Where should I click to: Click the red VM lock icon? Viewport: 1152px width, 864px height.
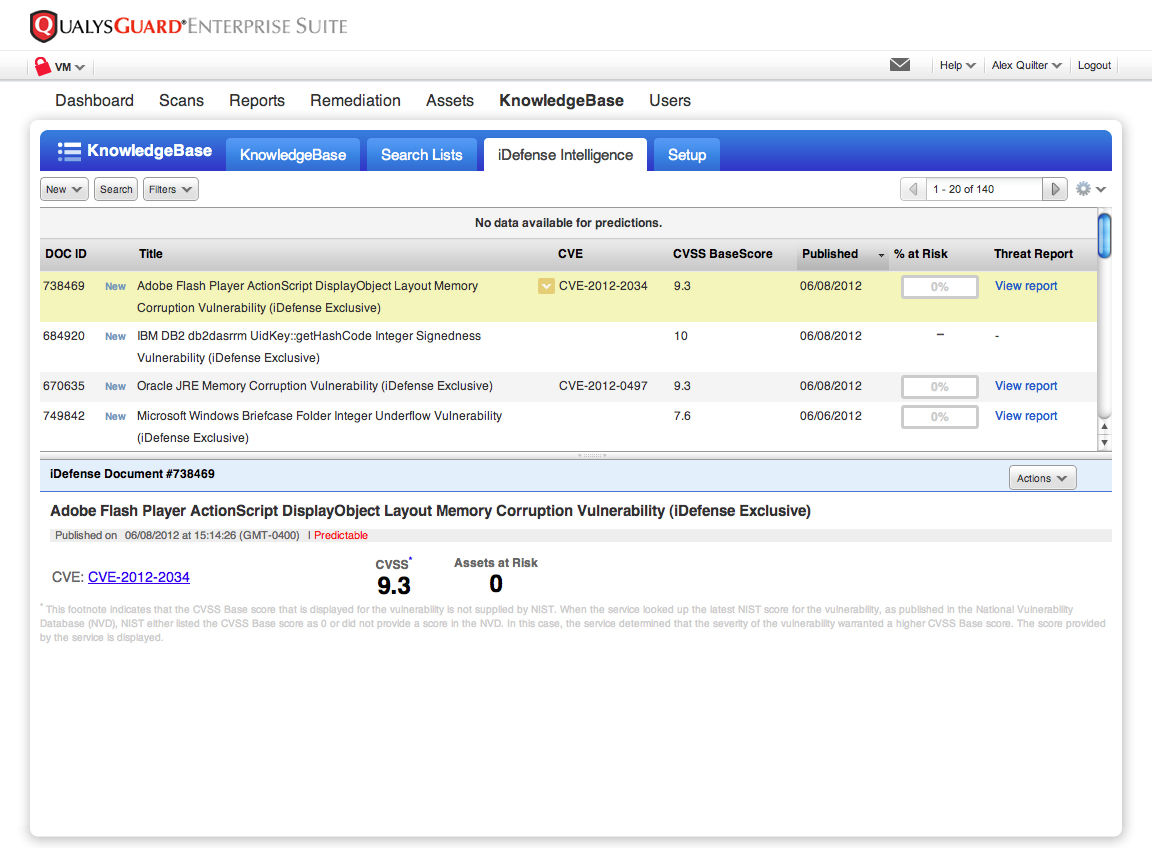42,66
